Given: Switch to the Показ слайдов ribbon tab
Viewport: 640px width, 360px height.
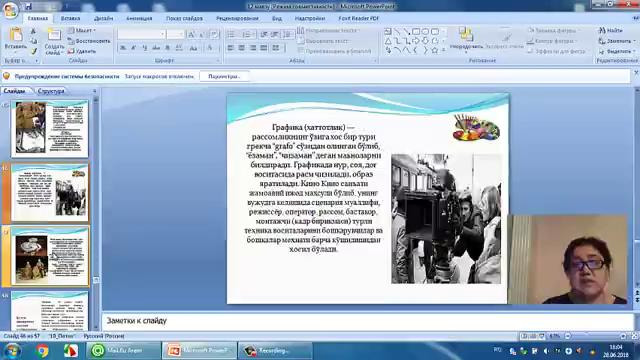Looking at the screenshot, I should click(x=184, y=18).
